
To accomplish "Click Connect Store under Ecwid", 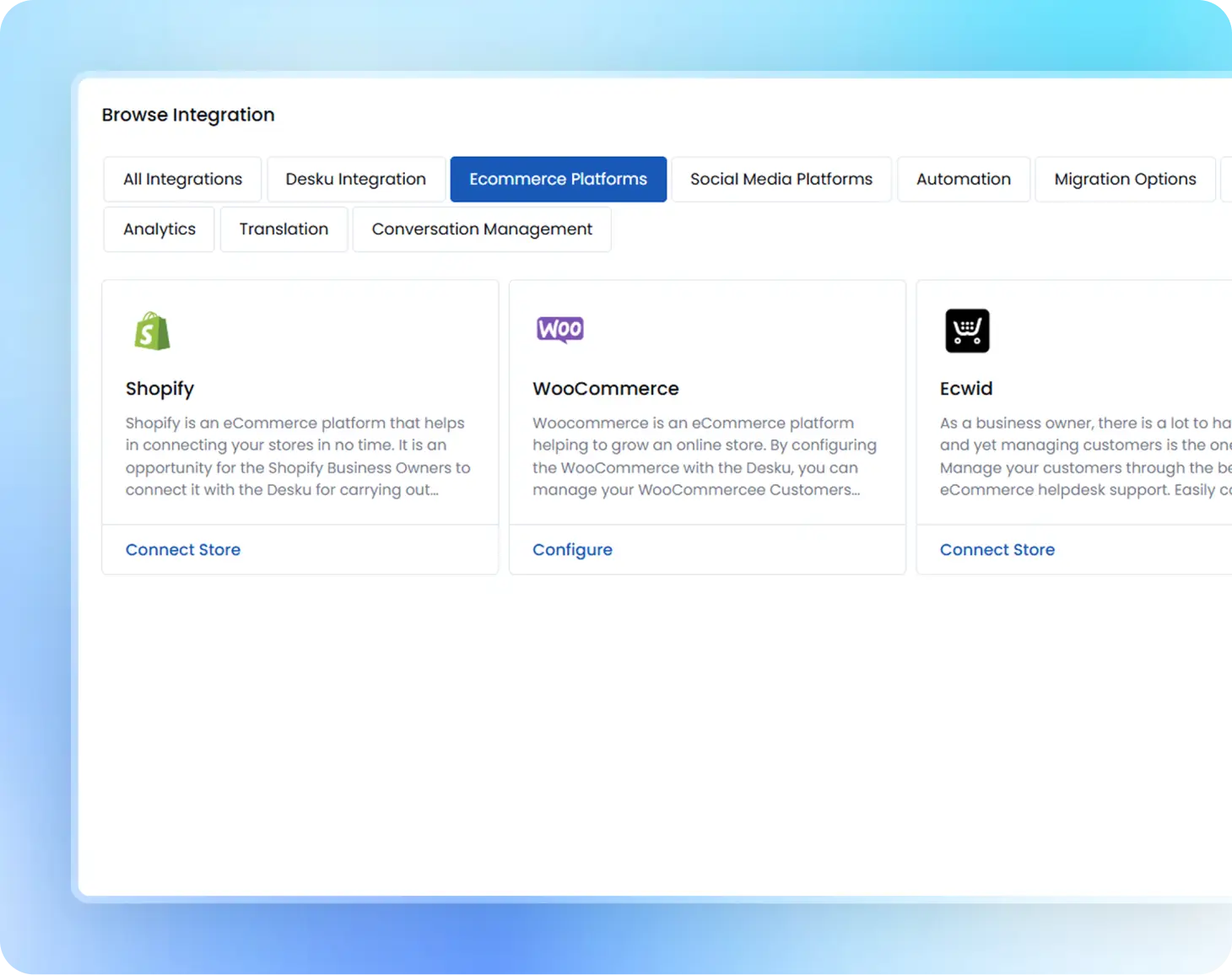I will tap(997, 550).
